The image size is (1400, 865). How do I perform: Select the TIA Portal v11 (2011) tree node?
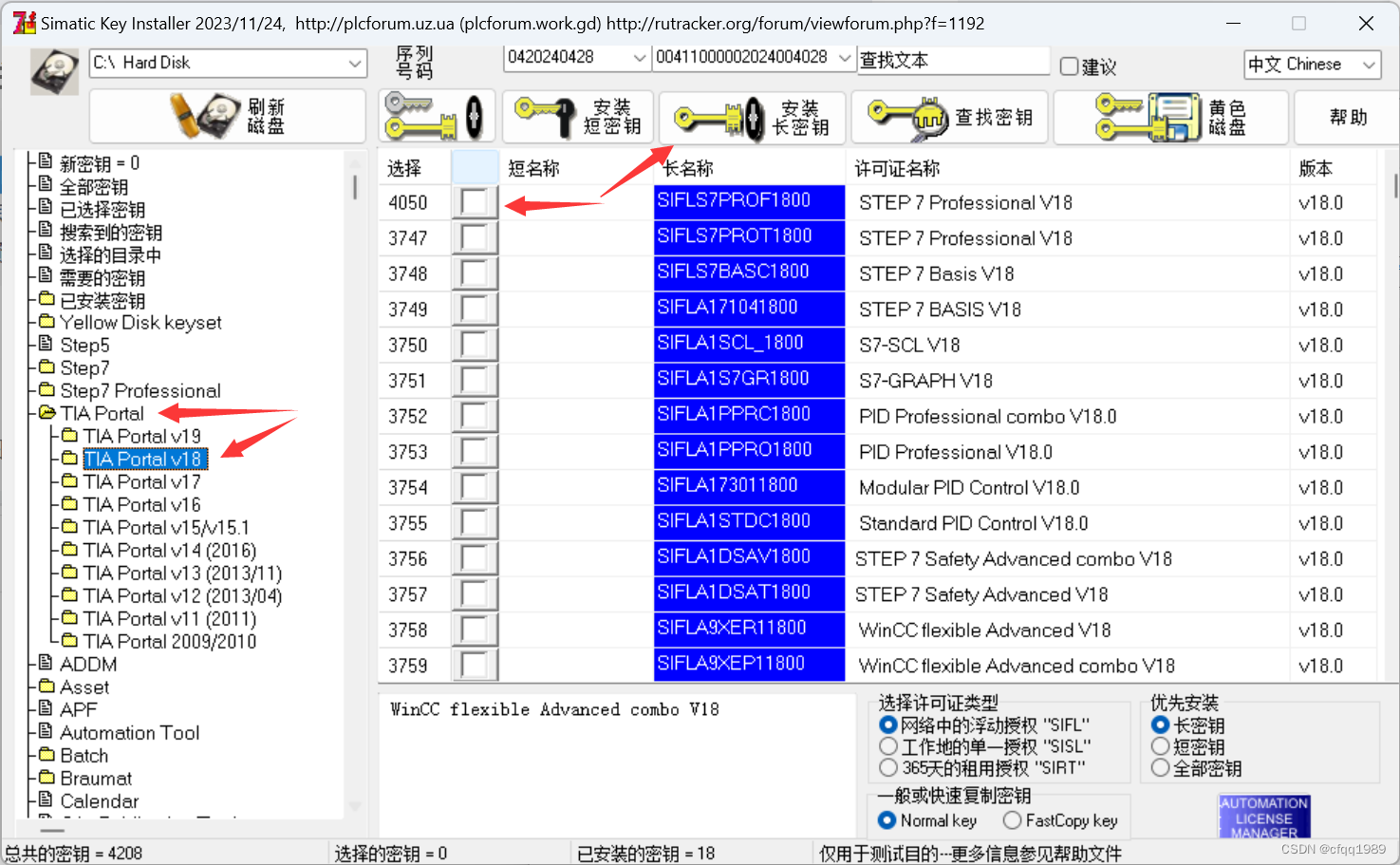click(x=170, y=618)
